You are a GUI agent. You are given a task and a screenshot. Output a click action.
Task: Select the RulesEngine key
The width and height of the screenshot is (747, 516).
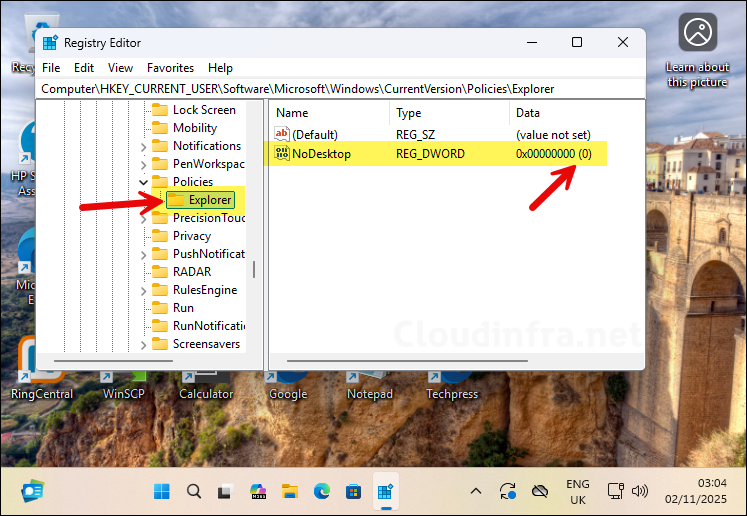point(205,290)
